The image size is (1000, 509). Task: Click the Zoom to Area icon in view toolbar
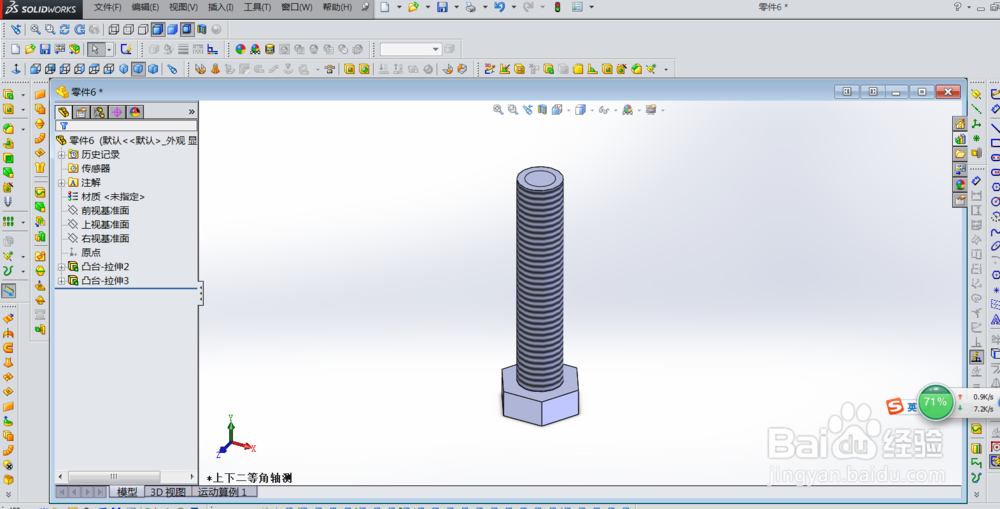(x=50, y=29)
